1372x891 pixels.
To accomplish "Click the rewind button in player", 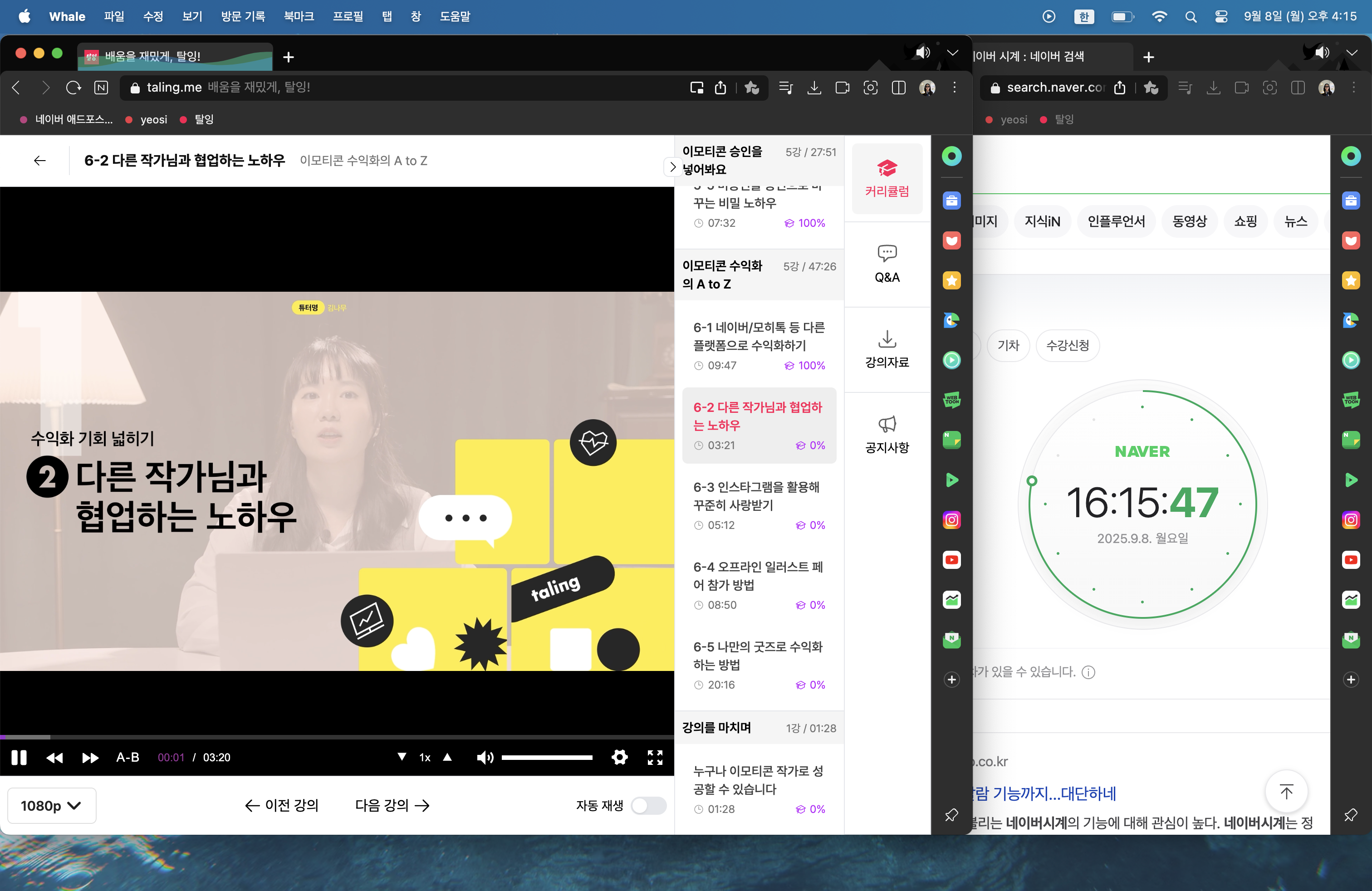I will coord(55,757).
